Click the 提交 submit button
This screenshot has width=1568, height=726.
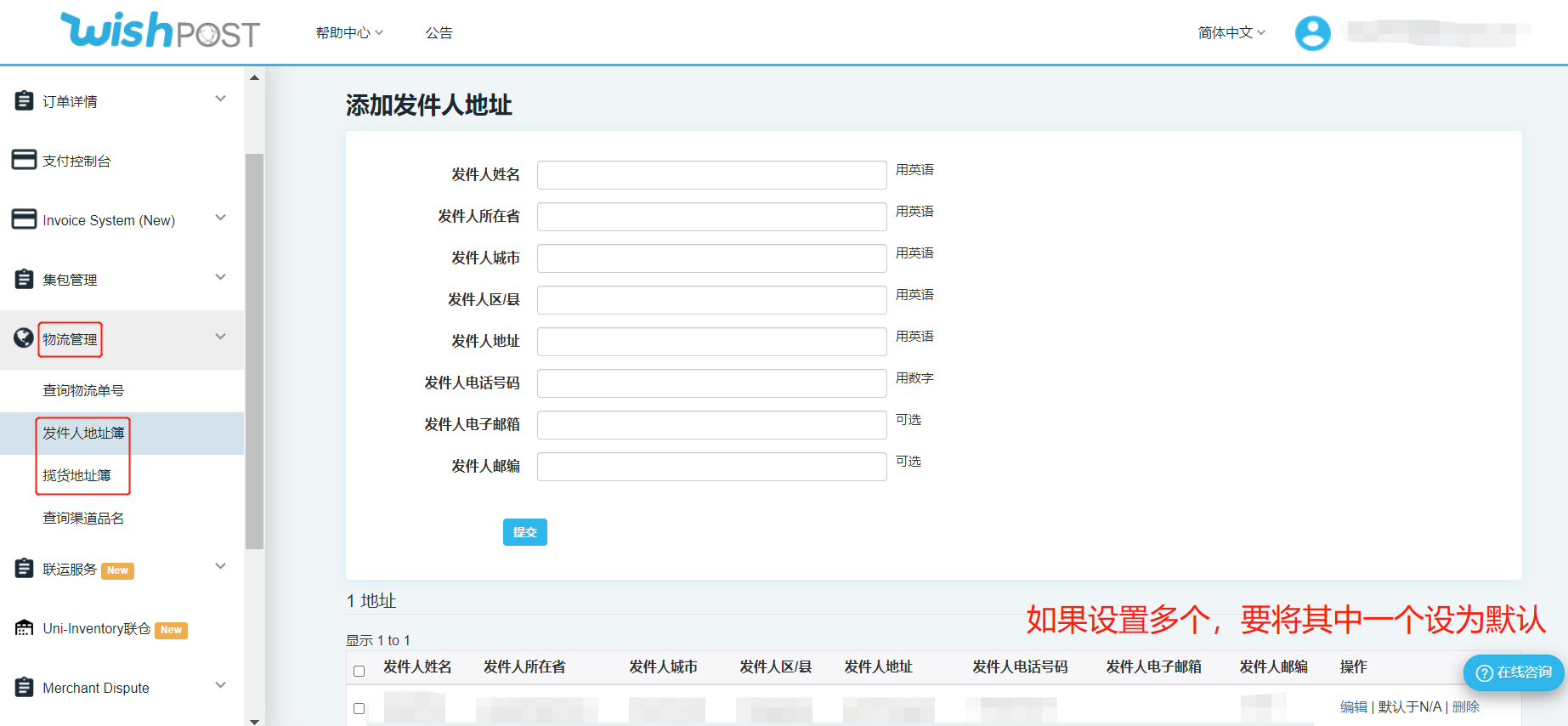pyautogui.click(x=524, y=532)
